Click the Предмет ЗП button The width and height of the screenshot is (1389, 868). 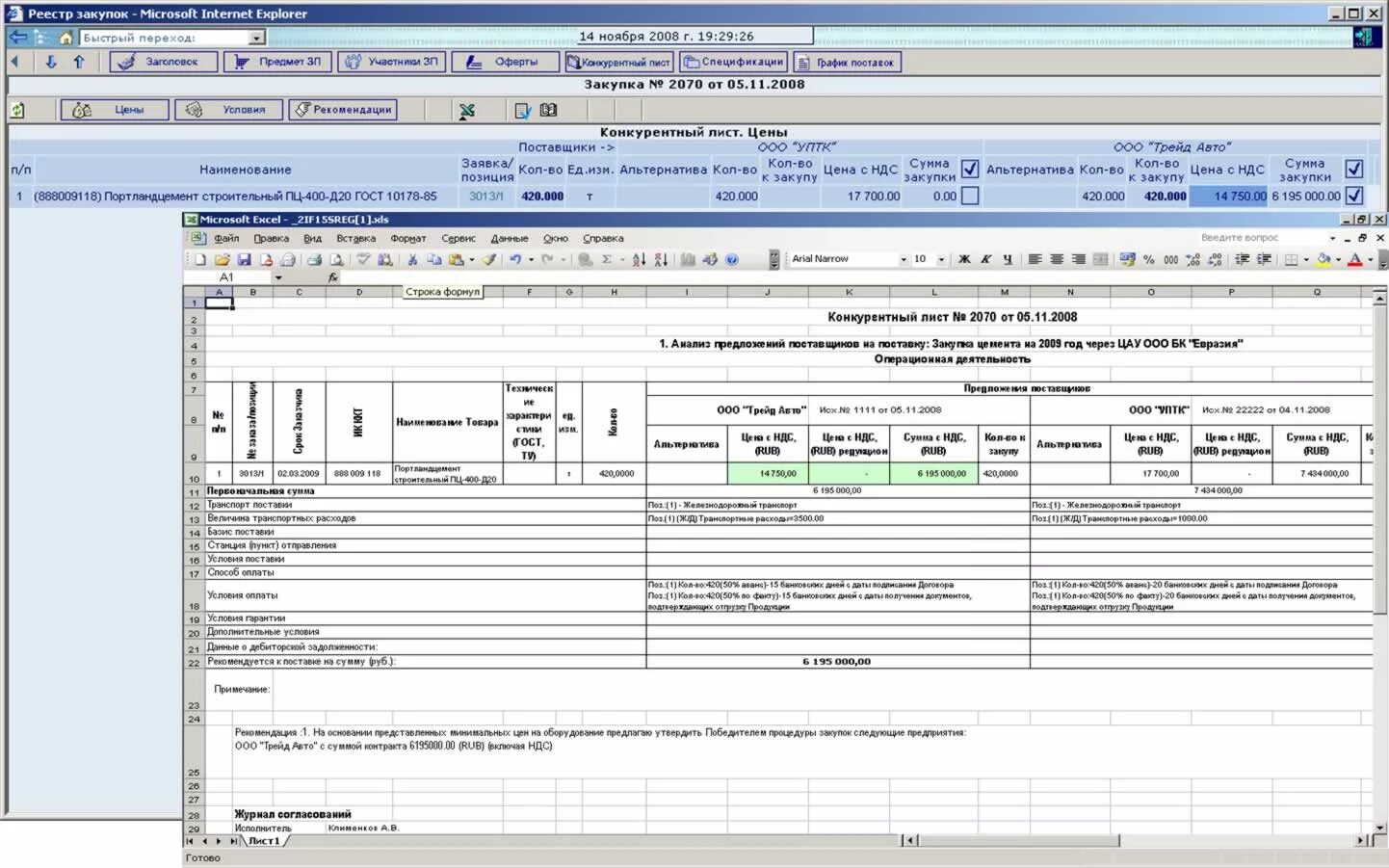pos(278,62)
